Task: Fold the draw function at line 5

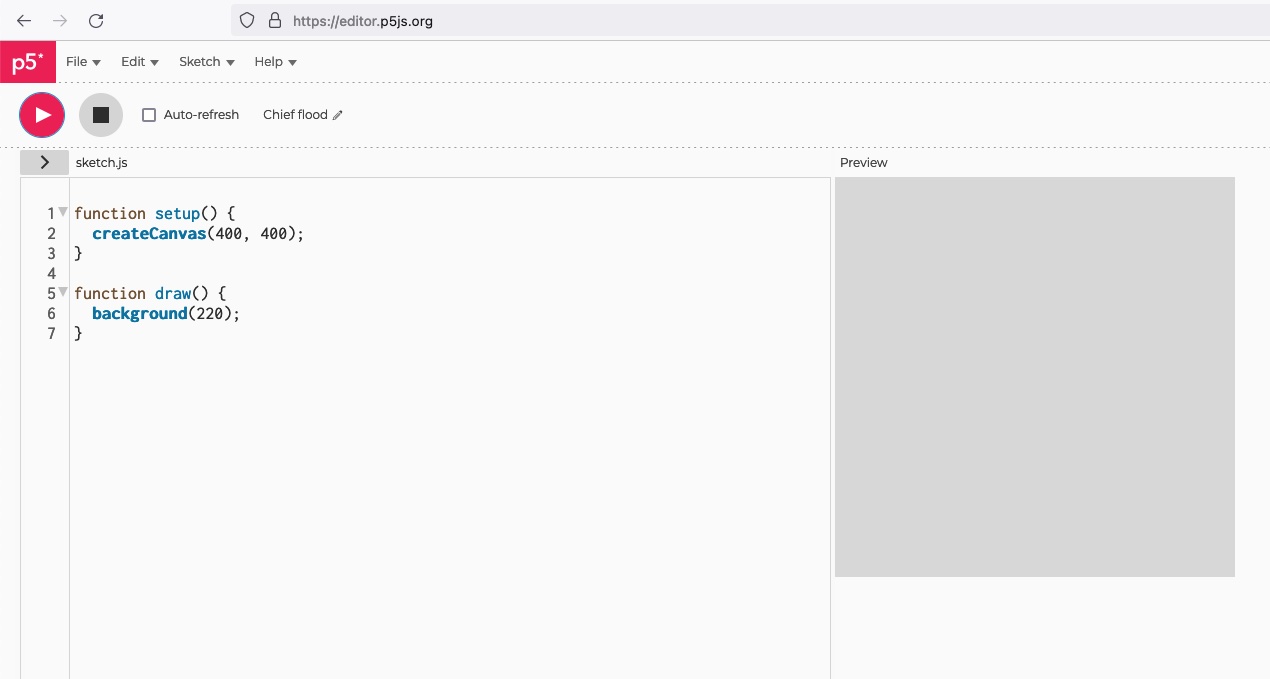Action: pyautogui.click(x=63, y=292)
